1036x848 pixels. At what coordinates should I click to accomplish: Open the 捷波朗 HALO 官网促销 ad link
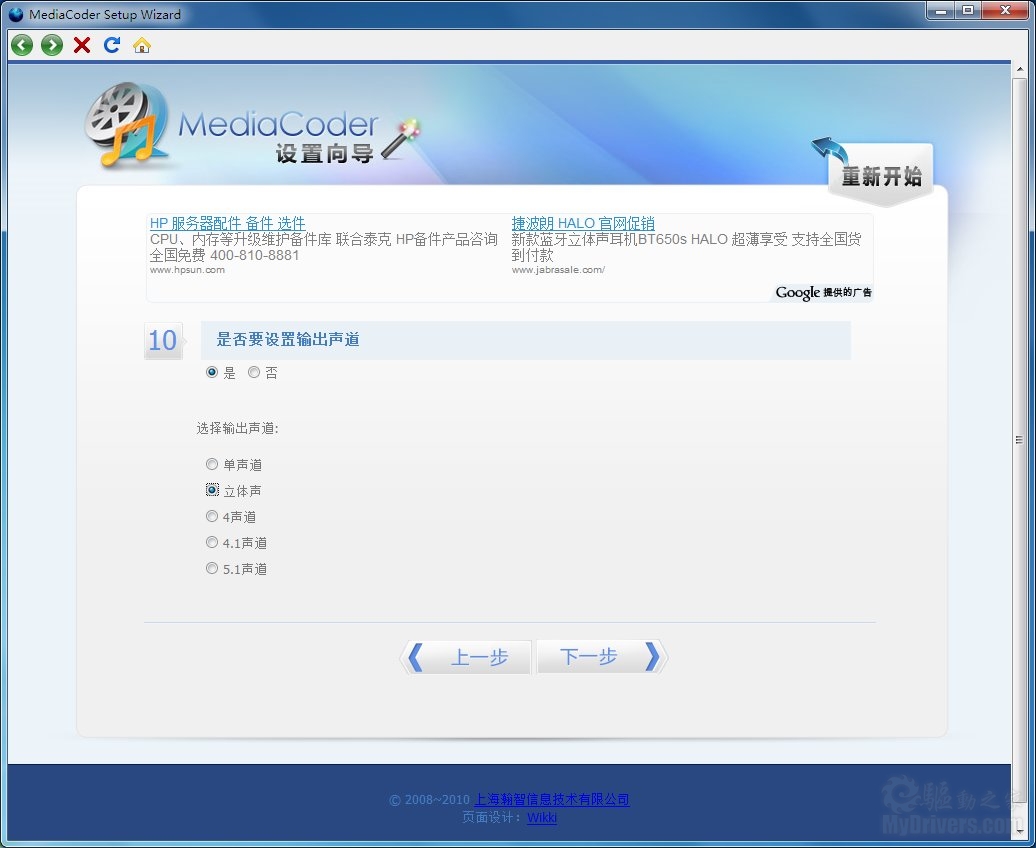pos(583,223)
